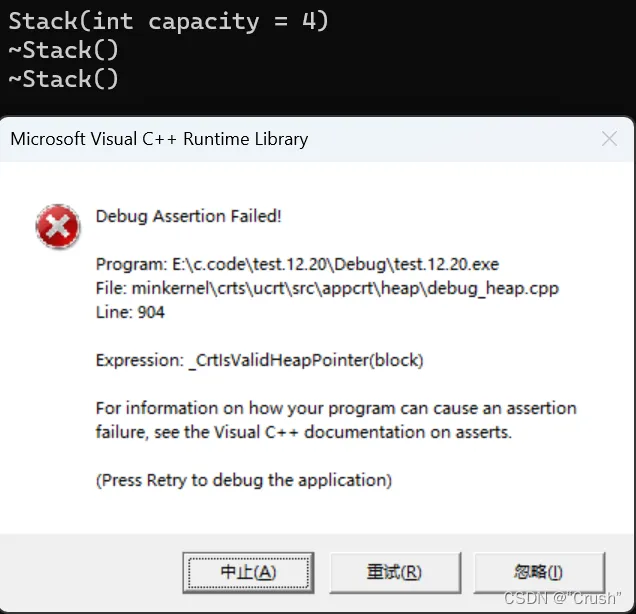
Task: Click the Line: 904 text
Action: (x=130, y=312)
